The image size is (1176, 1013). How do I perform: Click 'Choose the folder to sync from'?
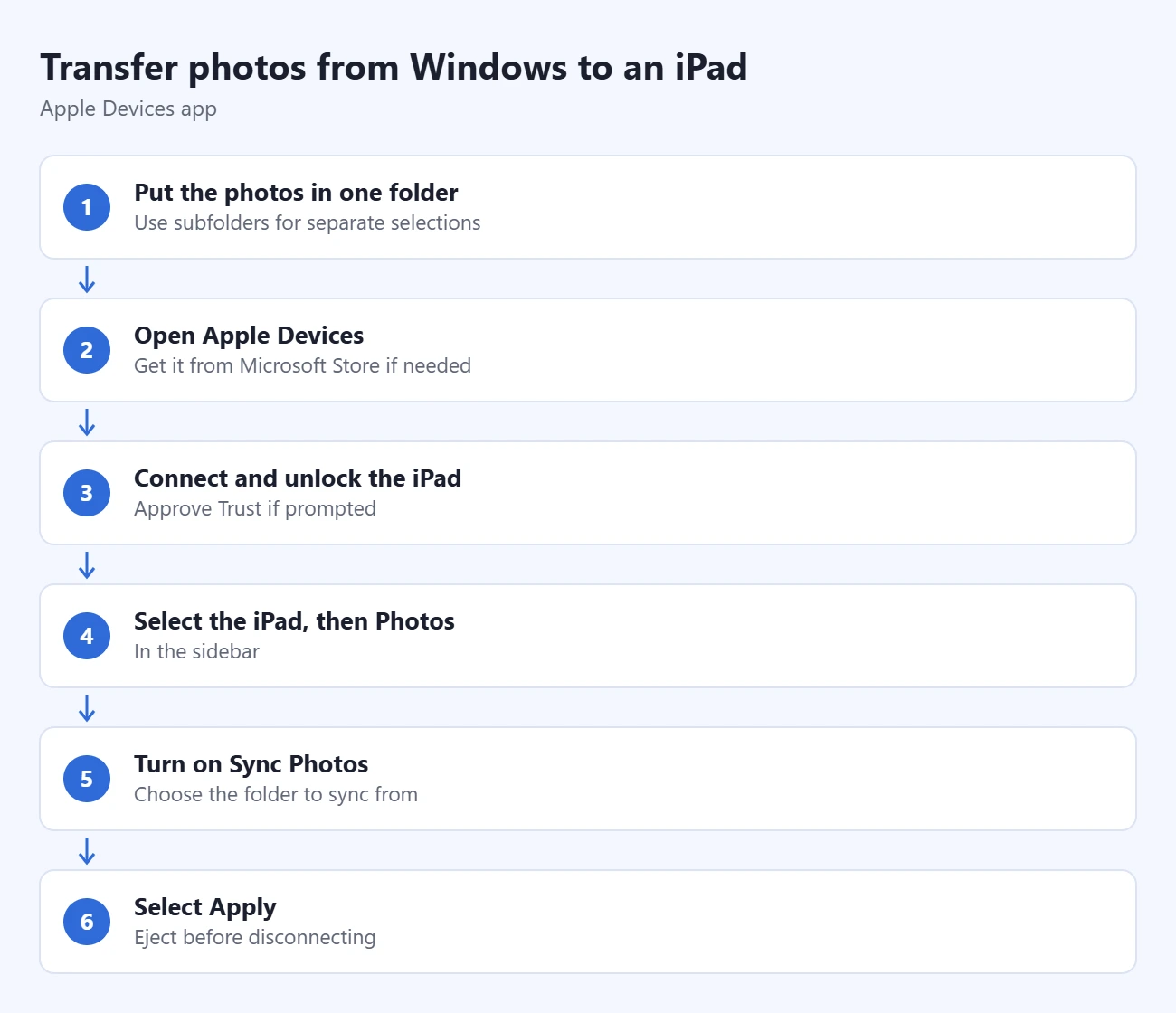click(276, 794)
